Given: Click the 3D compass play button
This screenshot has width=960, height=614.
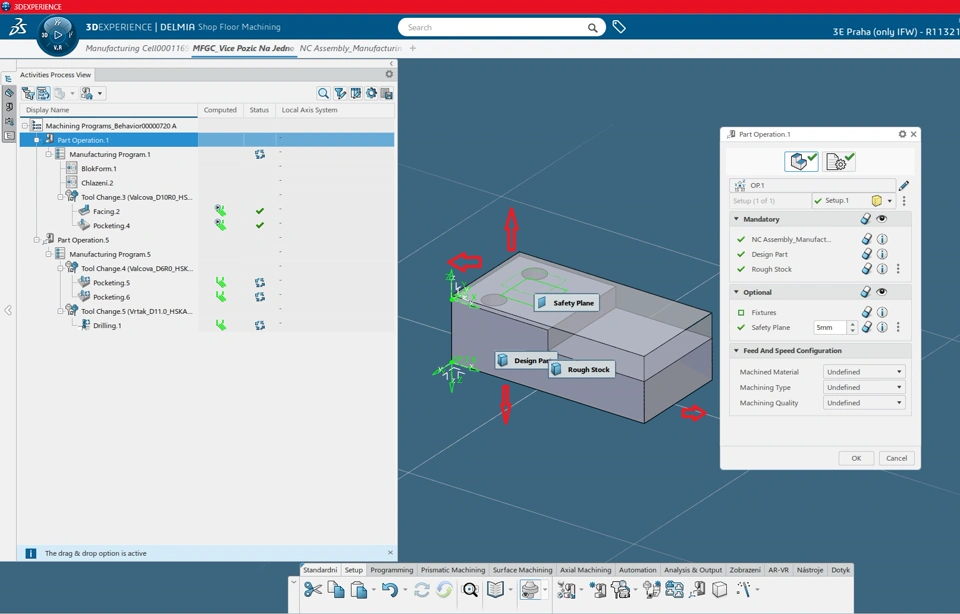Looking at the screenshot, I should 58,35.
